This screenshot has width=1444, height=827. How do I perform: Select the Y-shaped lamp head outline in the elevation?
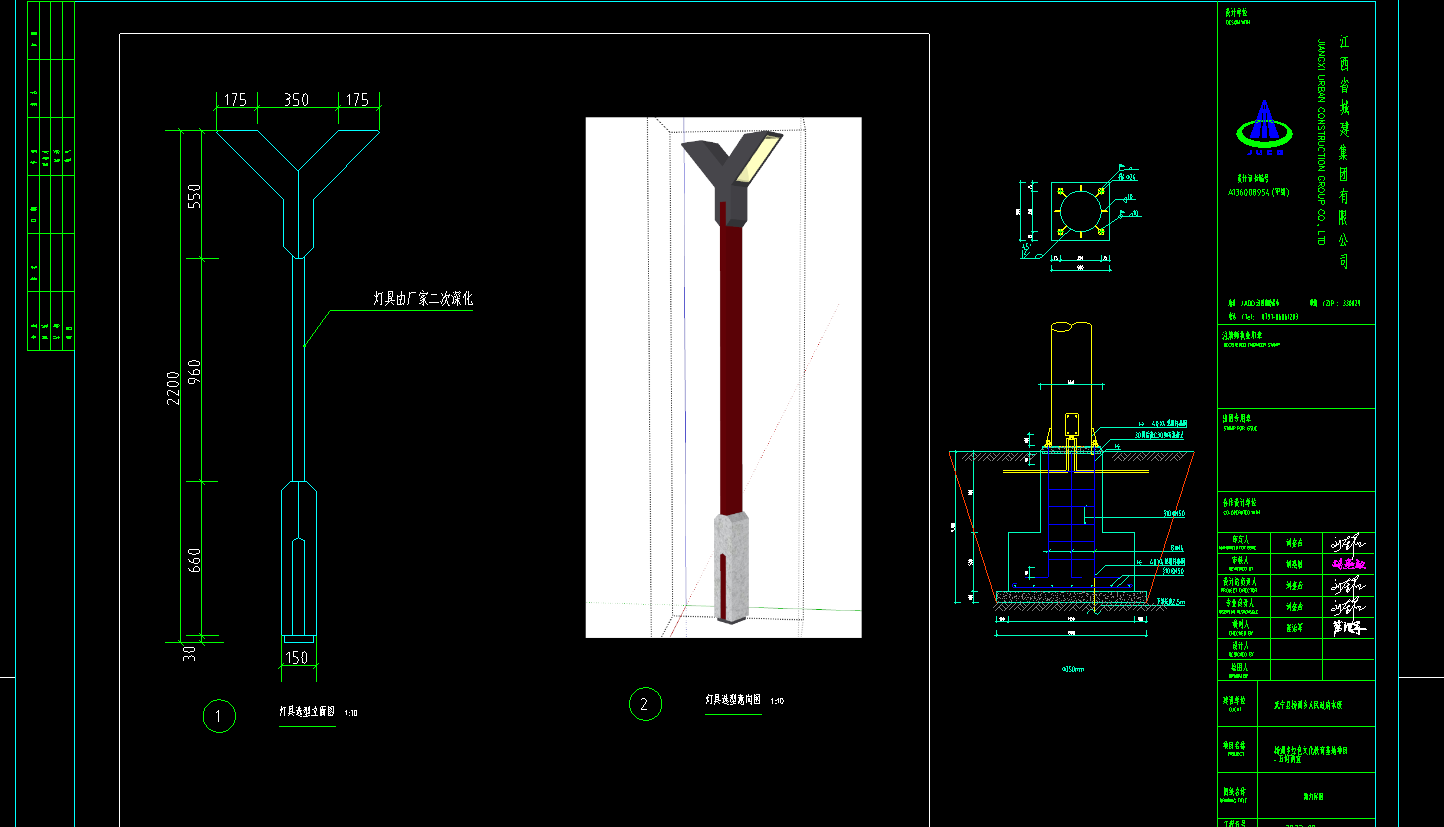pyautogui.click(x=298, y=192)
